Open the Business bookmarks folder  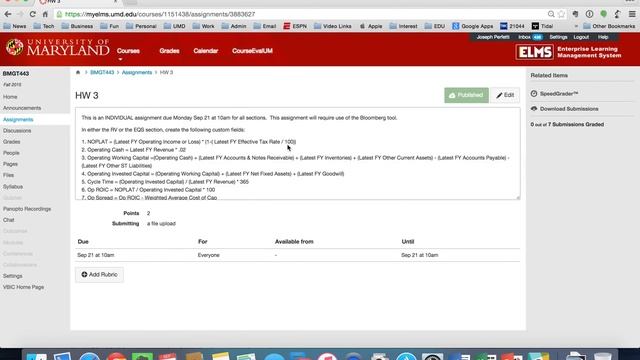(77, 26)
